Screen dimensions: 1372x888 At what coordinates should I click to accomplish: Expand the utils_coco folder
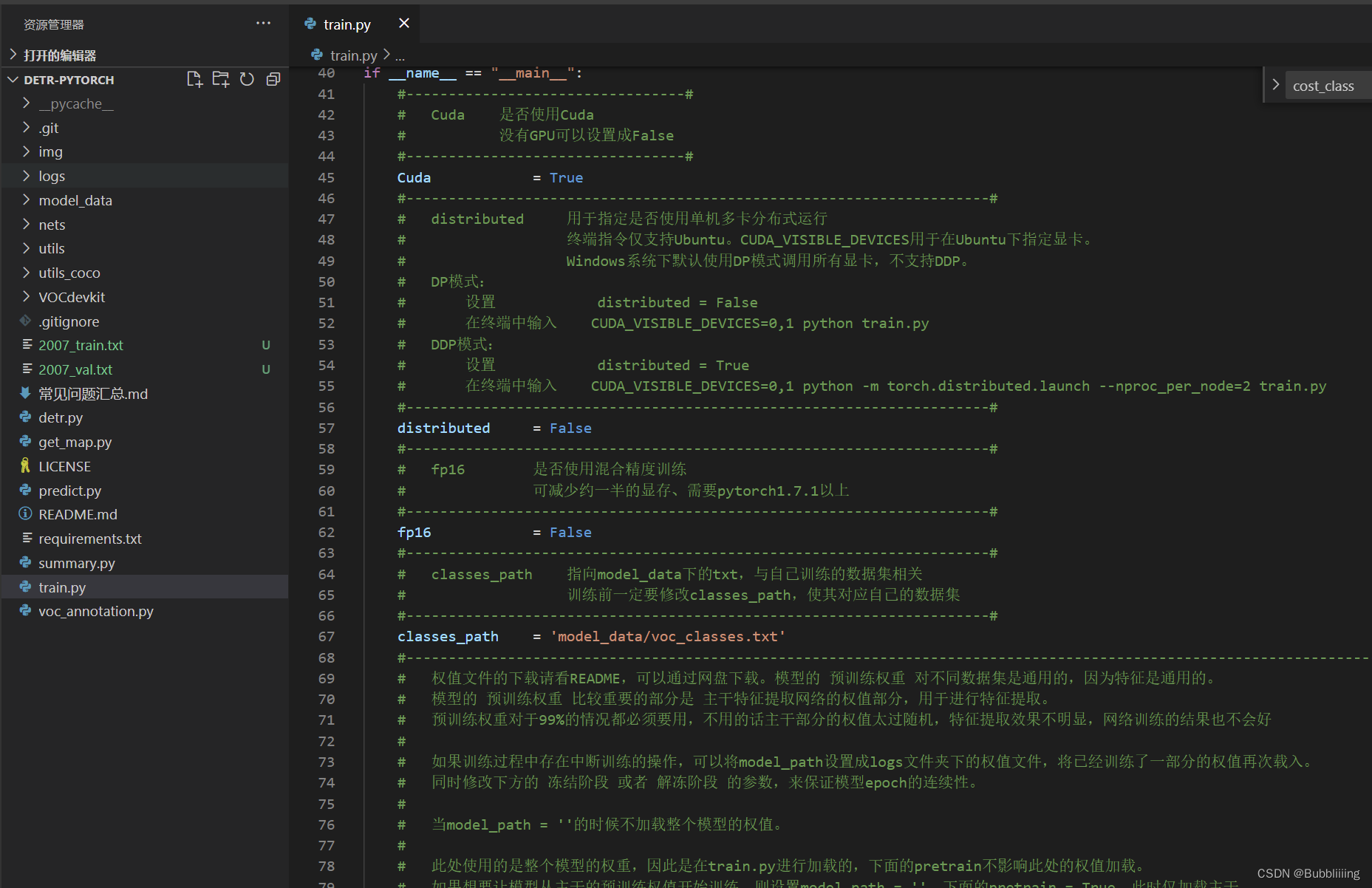tap(144, 273)
